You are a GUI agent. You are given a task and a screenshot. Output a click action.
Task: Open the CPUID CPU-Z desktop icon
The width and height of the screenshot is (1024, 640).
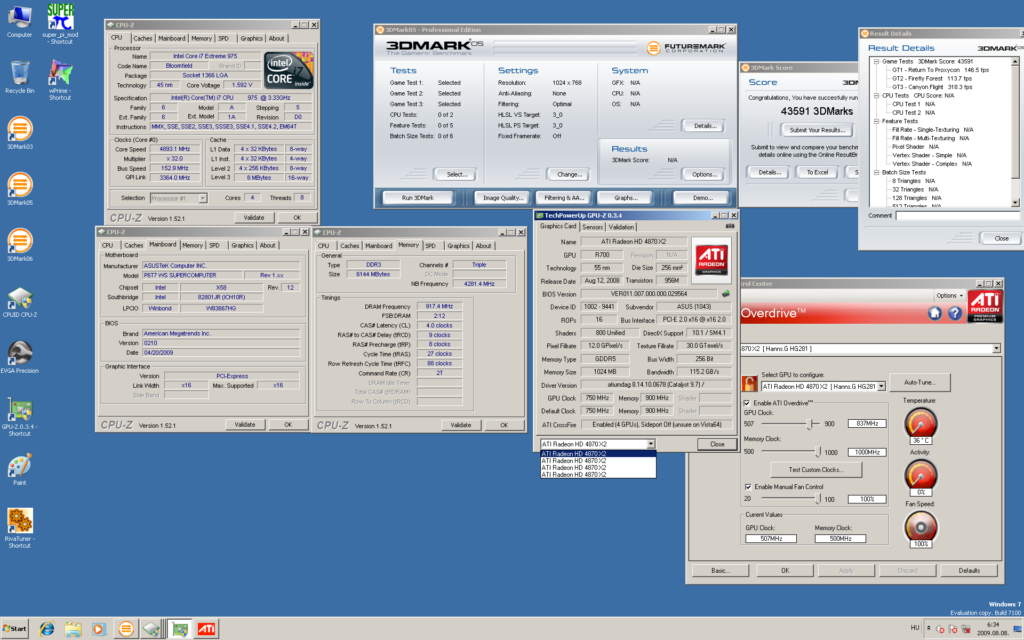20,302
